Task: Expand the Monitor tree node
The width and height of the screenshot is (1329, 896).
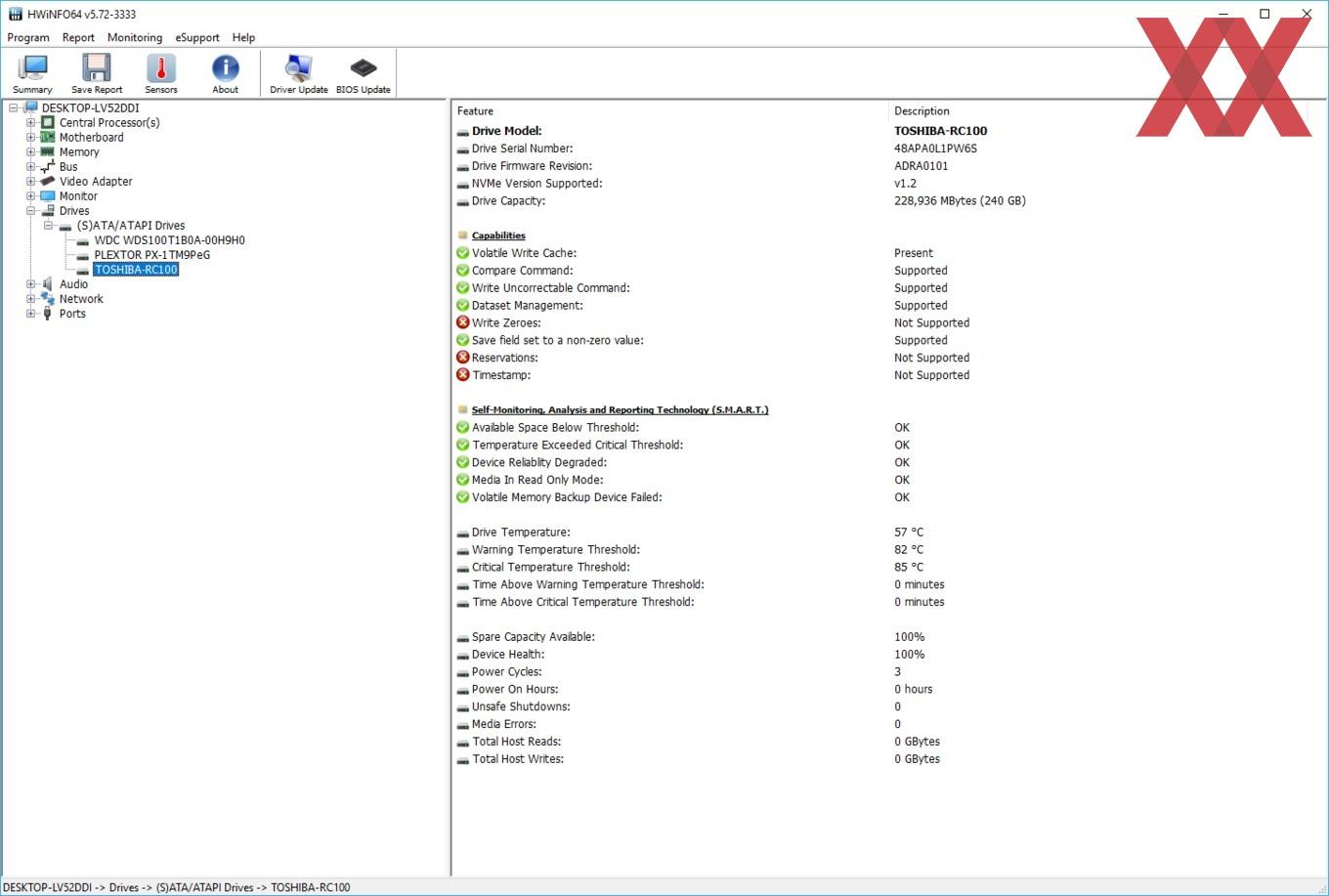Action: coord(30,196)
